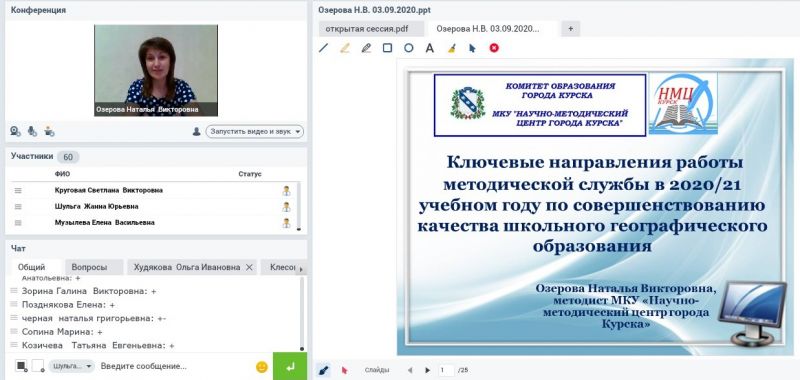Open white background color swatch
800x380 pixels.
tap(38, 366)
